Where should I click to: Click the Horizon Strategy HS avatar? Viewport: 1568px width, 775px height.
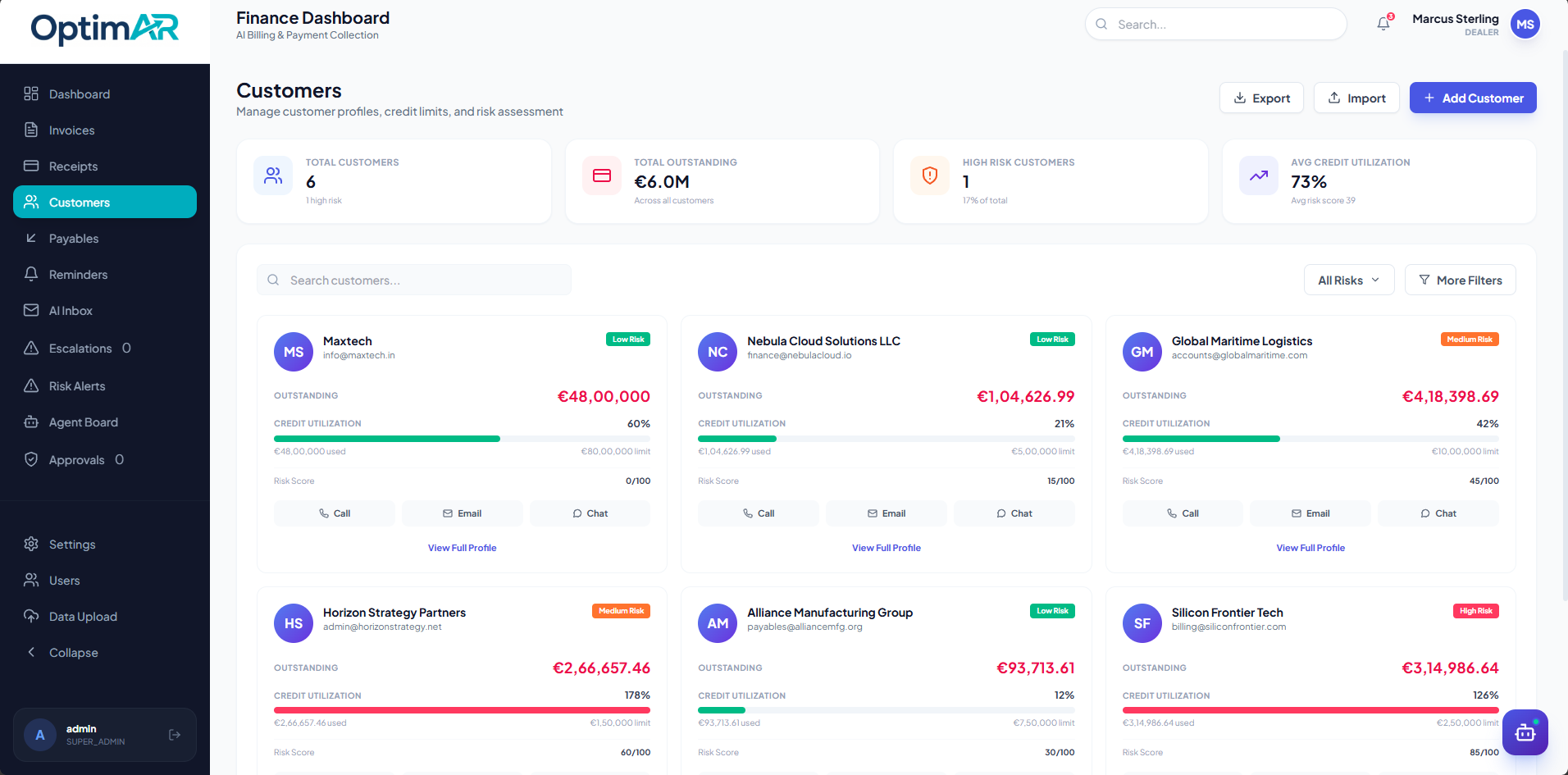pos(294,623)
